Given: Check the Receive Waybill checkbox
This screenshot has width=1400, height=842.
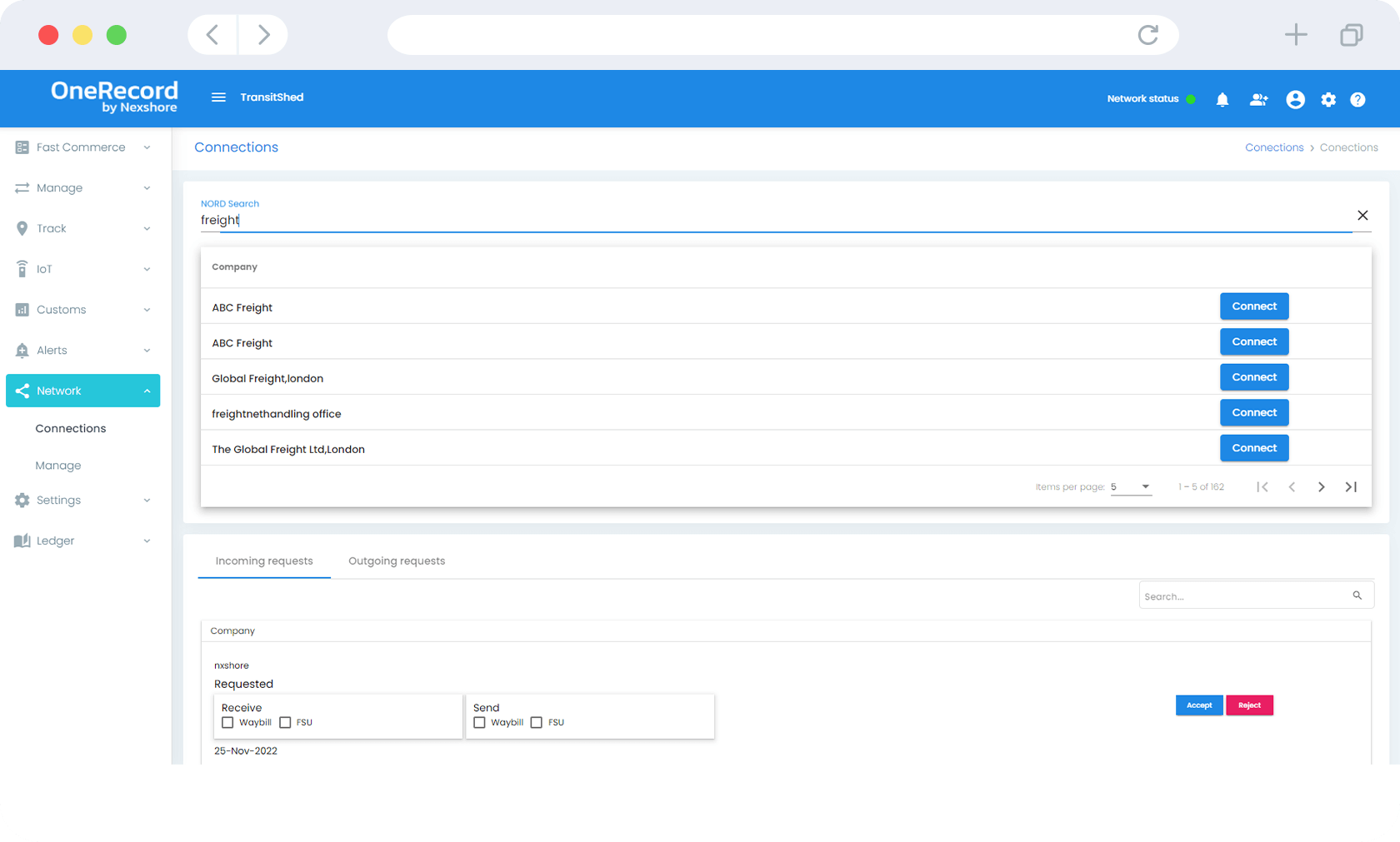Looking at the screenshot, I should 227,723.
